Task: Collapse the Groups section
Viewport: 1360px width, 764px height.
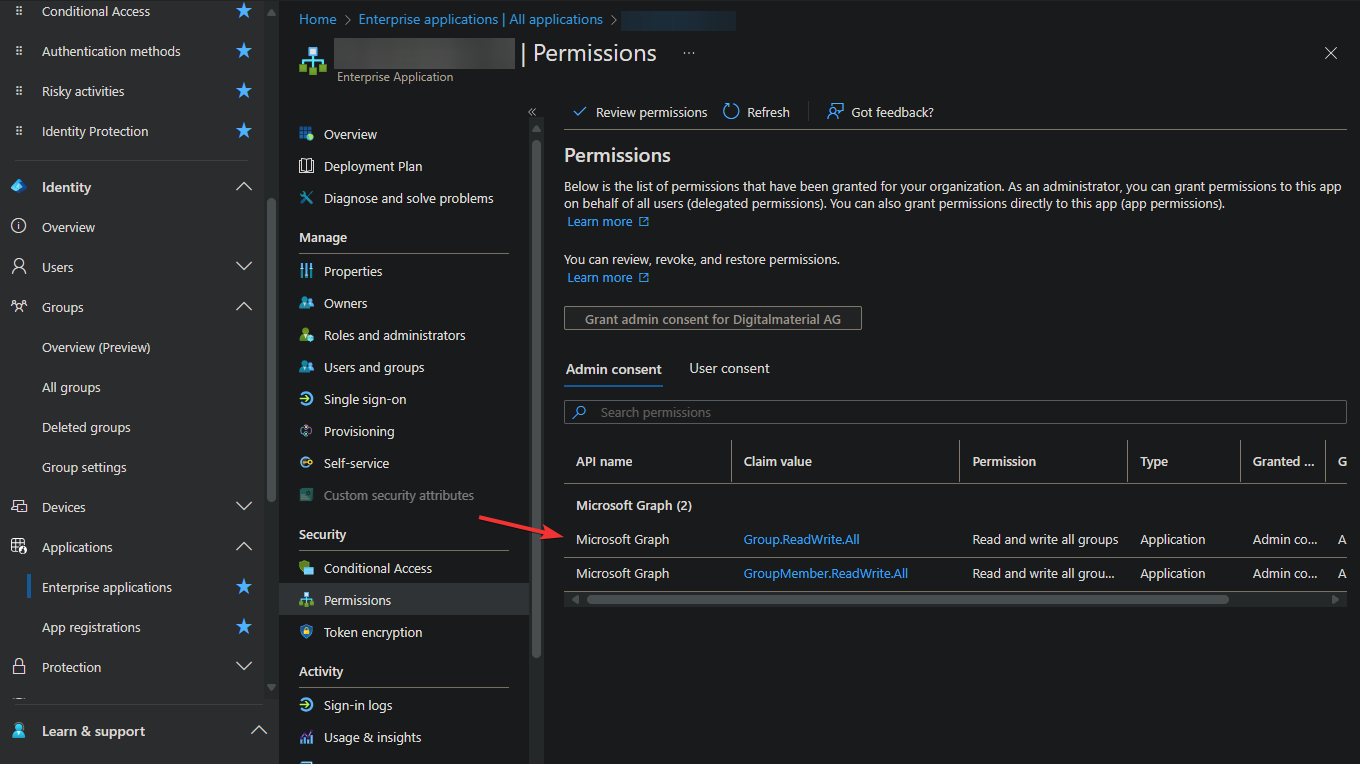Action: coord(244,307)
